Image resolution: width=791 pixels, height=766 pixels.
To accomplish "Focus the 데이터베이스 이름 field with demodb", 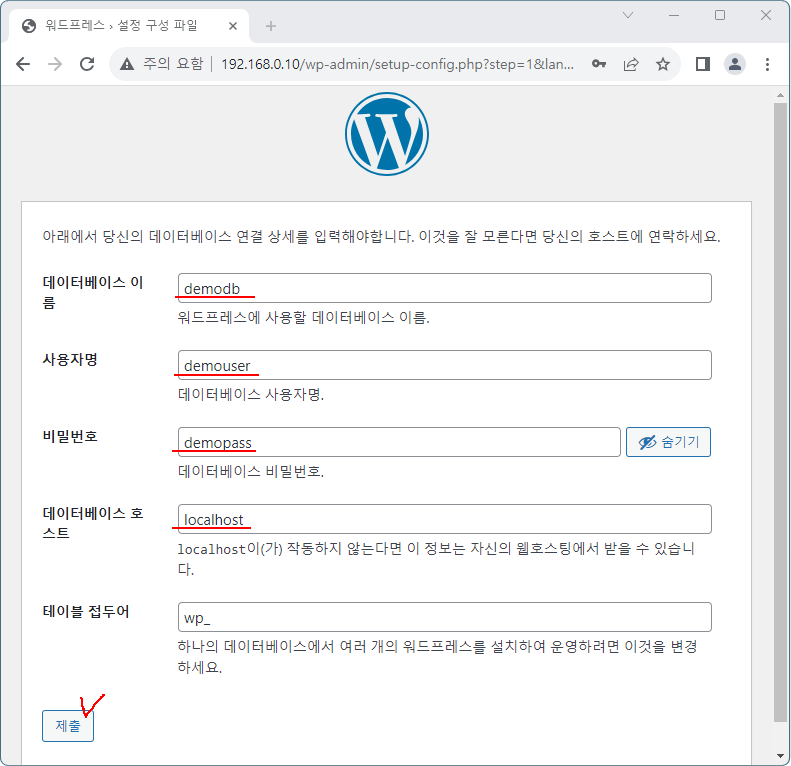I will pyautogui.click(x=444, y=288).
